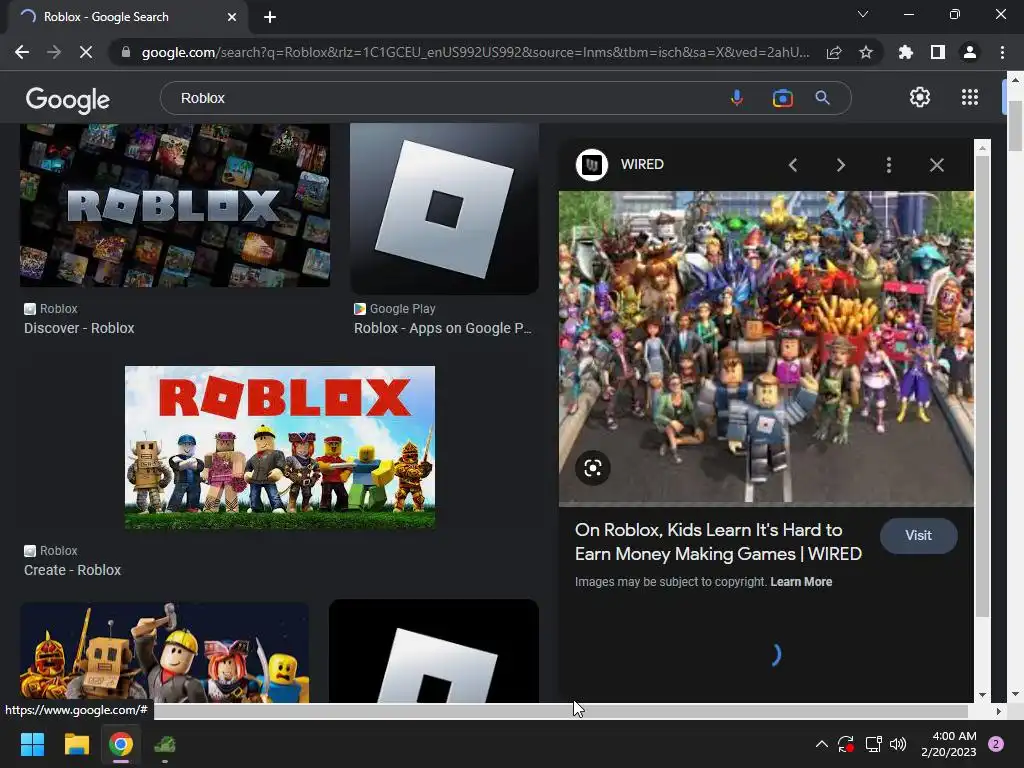Expand the system tray hidden icons chevron

[822, 744]
